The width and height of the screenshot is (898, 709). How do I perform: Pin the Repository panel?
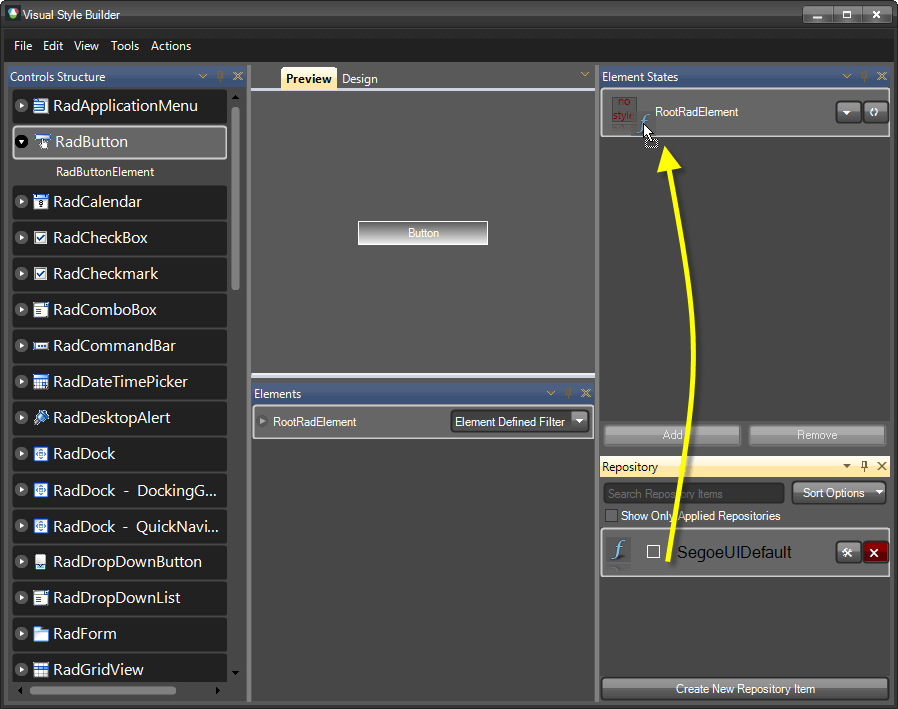[865, 466]
